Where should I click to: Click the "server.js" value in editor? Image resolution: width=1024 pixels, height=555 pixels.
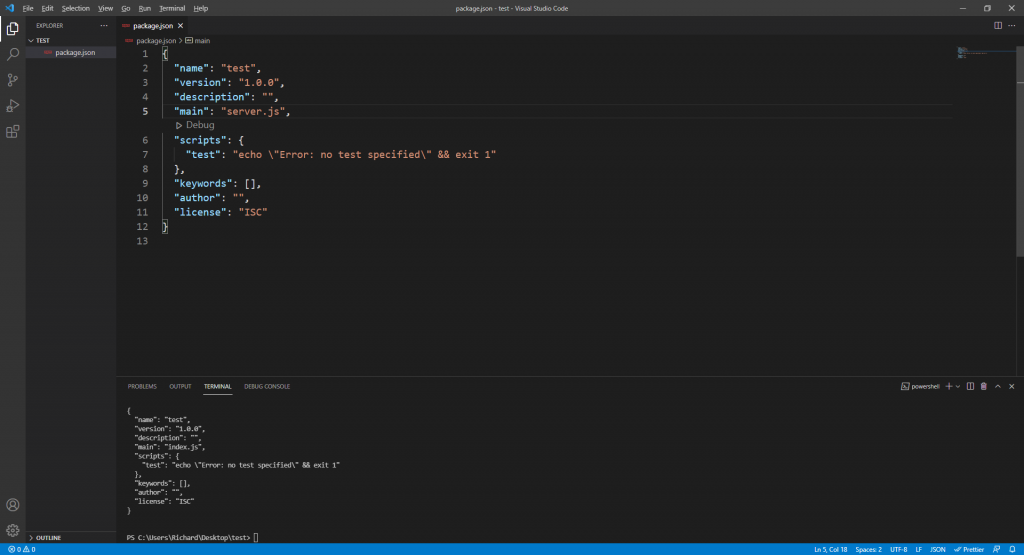coord(253,112)
